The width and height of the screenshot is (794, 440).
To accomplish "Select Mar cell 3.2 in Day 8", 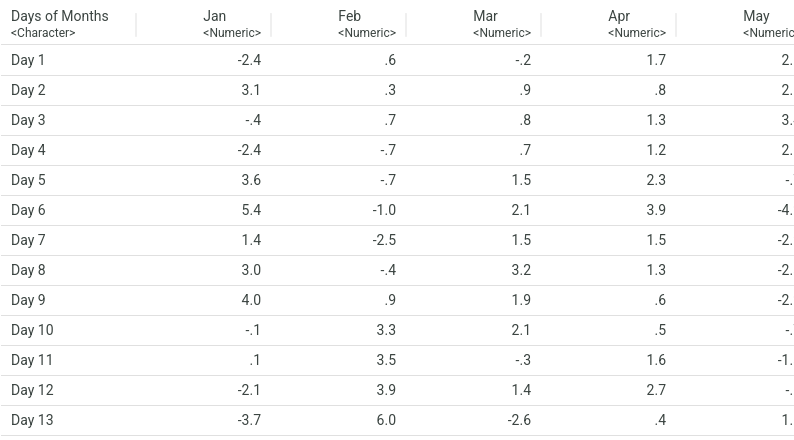I will pos(520,270).
